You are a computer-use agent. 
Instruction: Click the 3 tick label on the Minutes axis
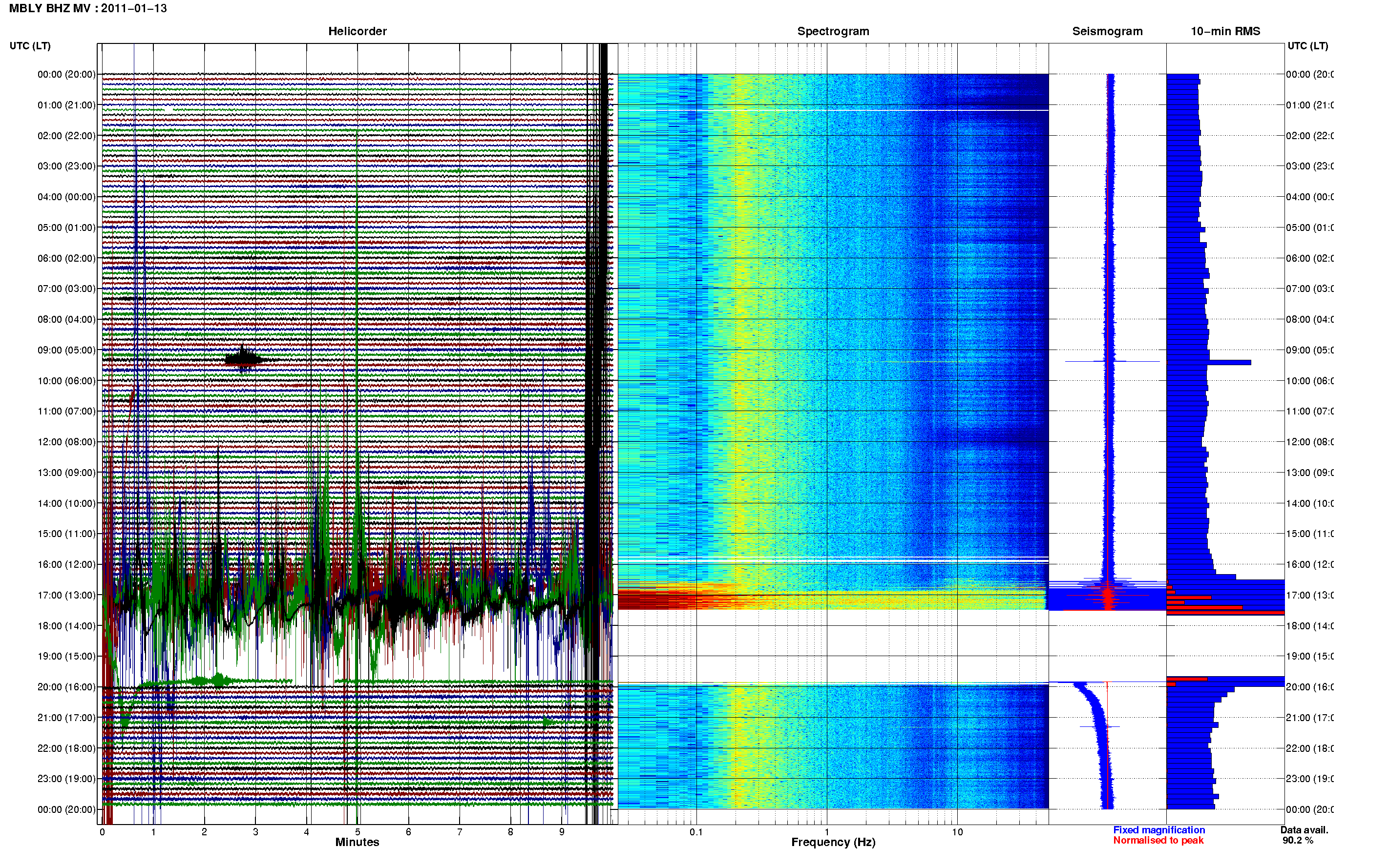(x=255, y=832)
